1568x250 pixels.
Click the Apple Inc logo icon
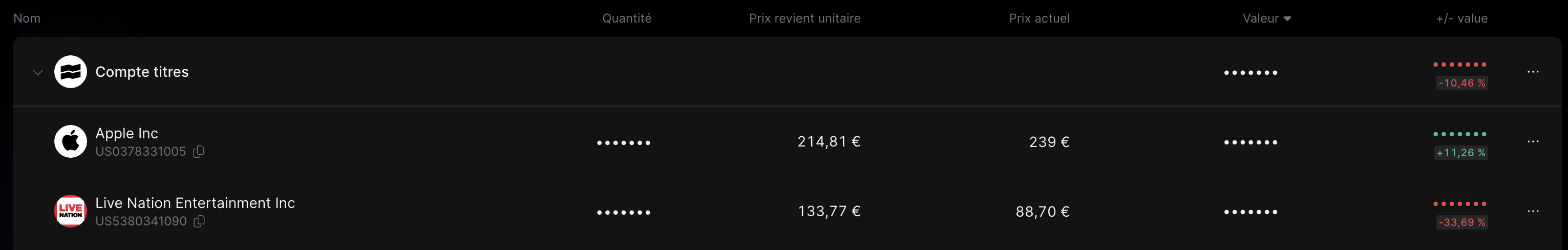tap(71, 142)
